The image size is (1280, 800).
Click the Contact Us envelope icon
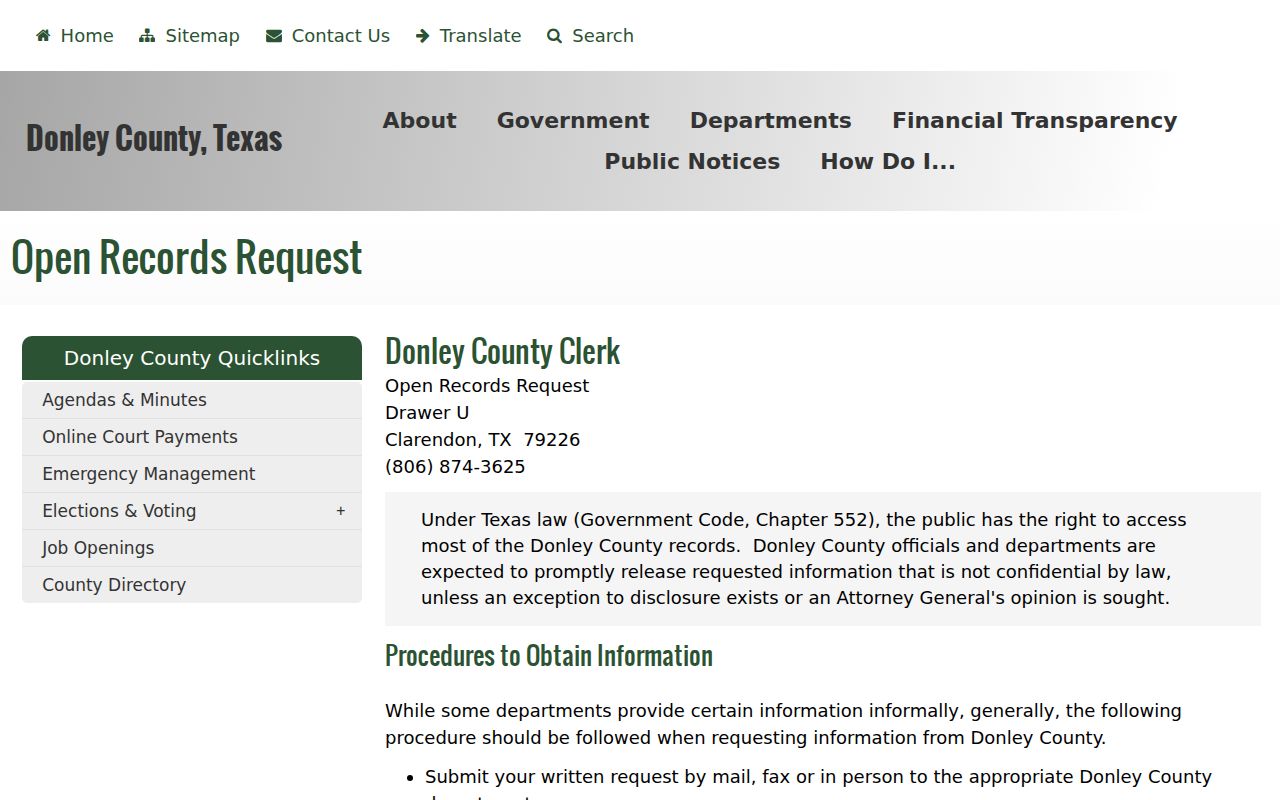[274, 36]
